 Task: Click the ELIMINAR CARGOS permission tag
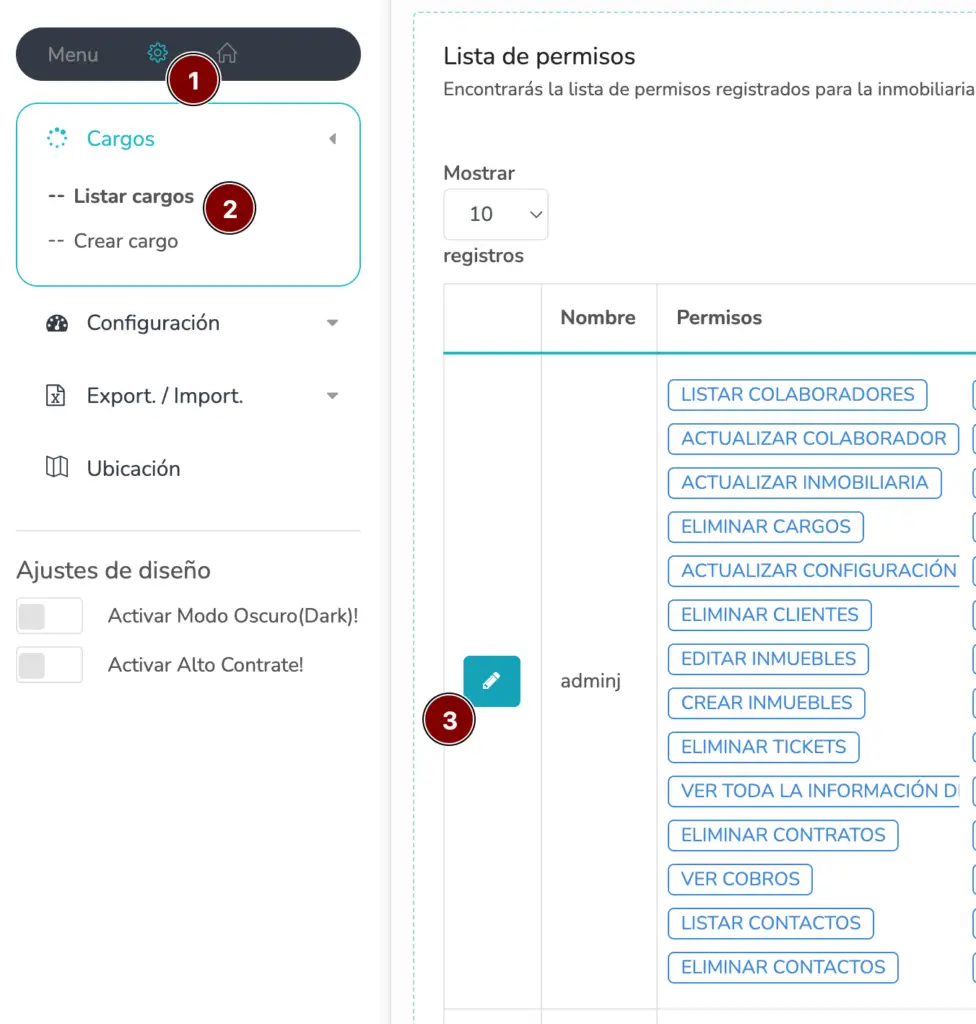[x=766, y=526]
